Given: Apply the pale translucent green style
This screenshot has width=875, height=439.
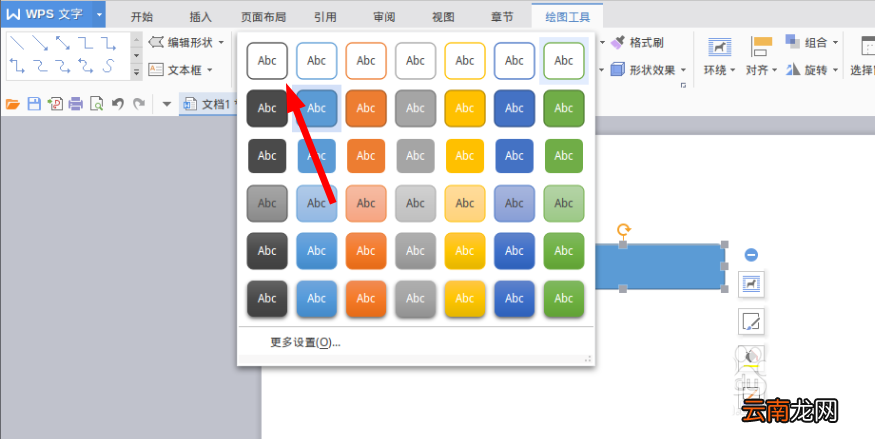Looking at the screenshot, I should pyautogui.click(x=564, y=203).
